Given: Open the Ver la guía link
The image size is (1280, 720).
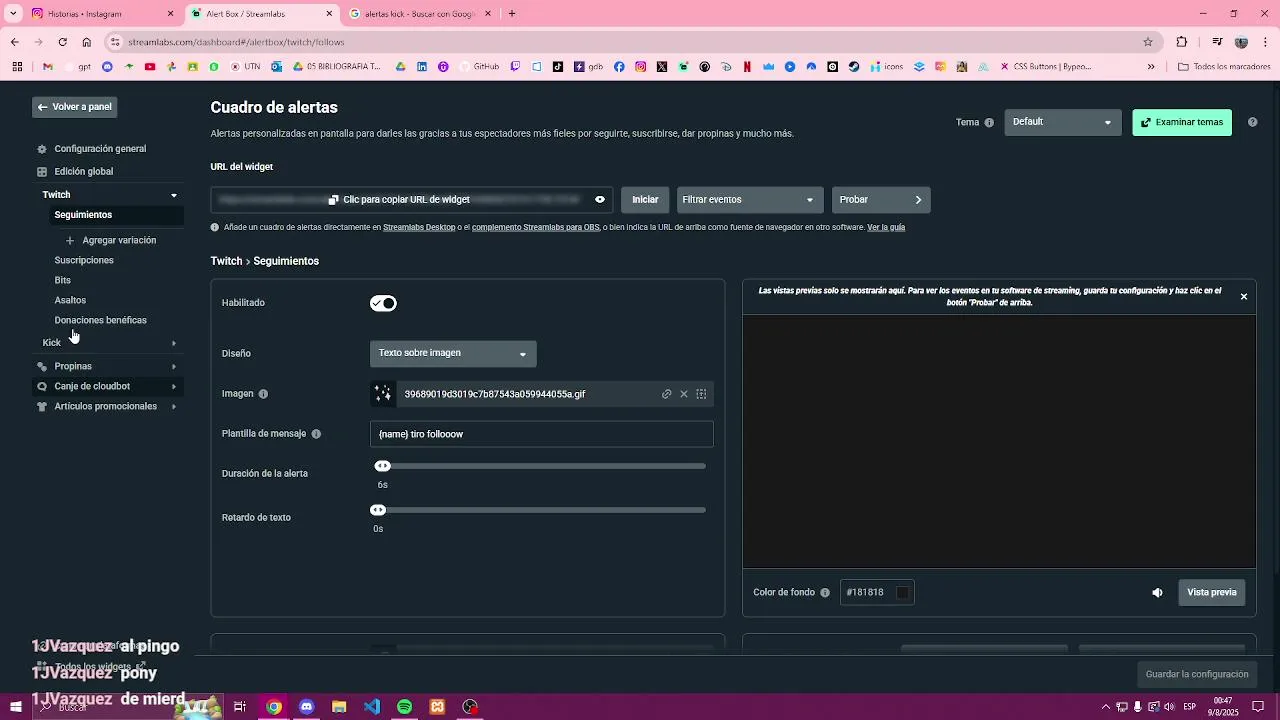Looking at the screenshot, I should 886,228.
